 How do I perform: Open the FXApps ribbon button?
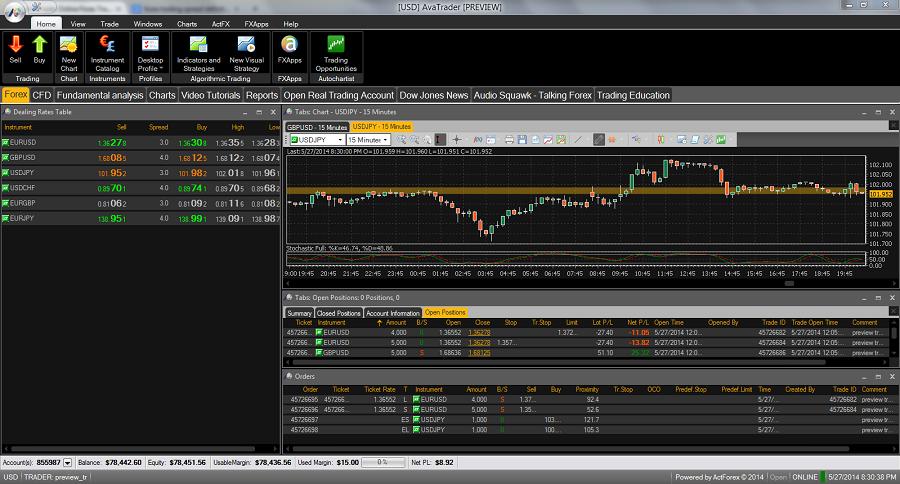point(289,51)
